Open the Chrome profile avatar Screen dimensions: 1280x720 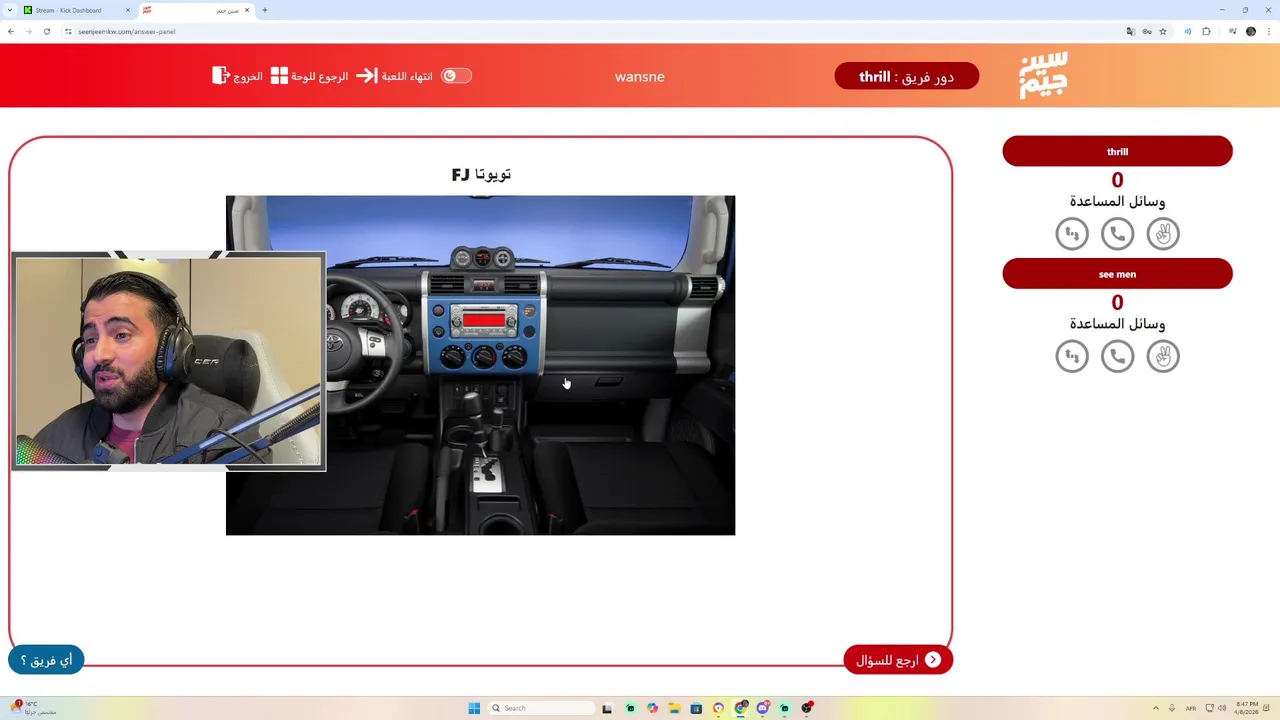point(1251,31)
